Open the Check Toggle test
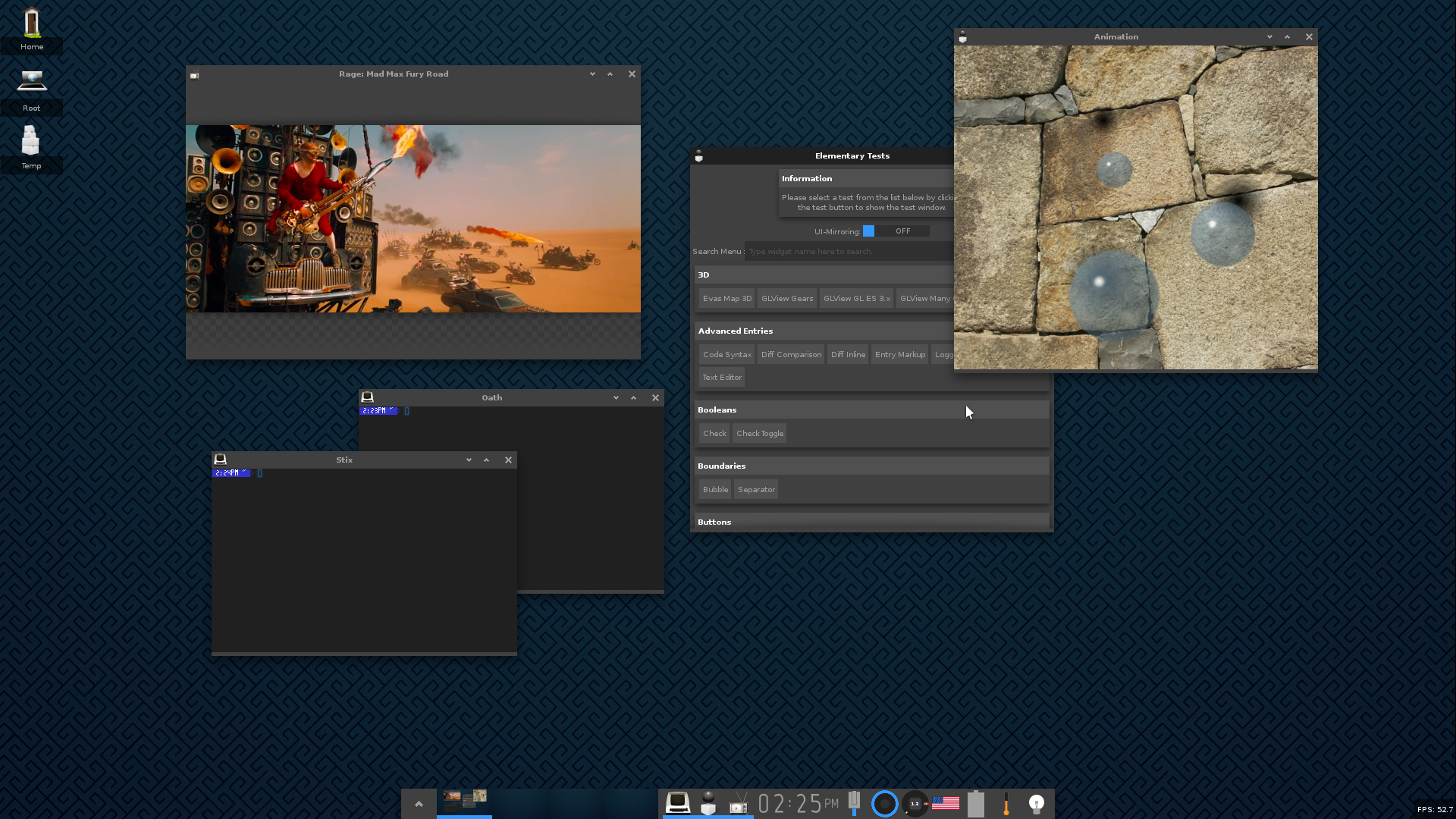This screenshot has width=1456, height=819. [x=760, y=434]
